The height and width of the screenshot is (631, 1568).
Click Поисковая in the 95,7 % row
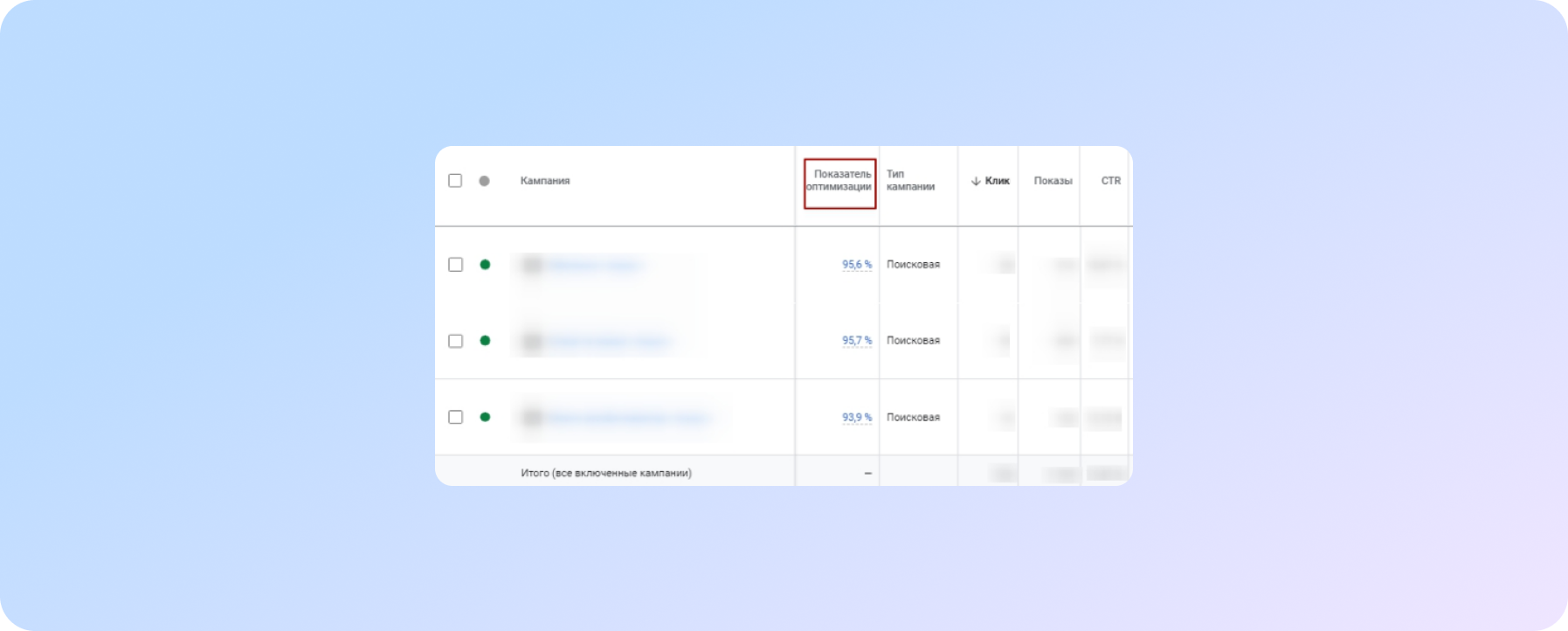click(x=913, y=341)
